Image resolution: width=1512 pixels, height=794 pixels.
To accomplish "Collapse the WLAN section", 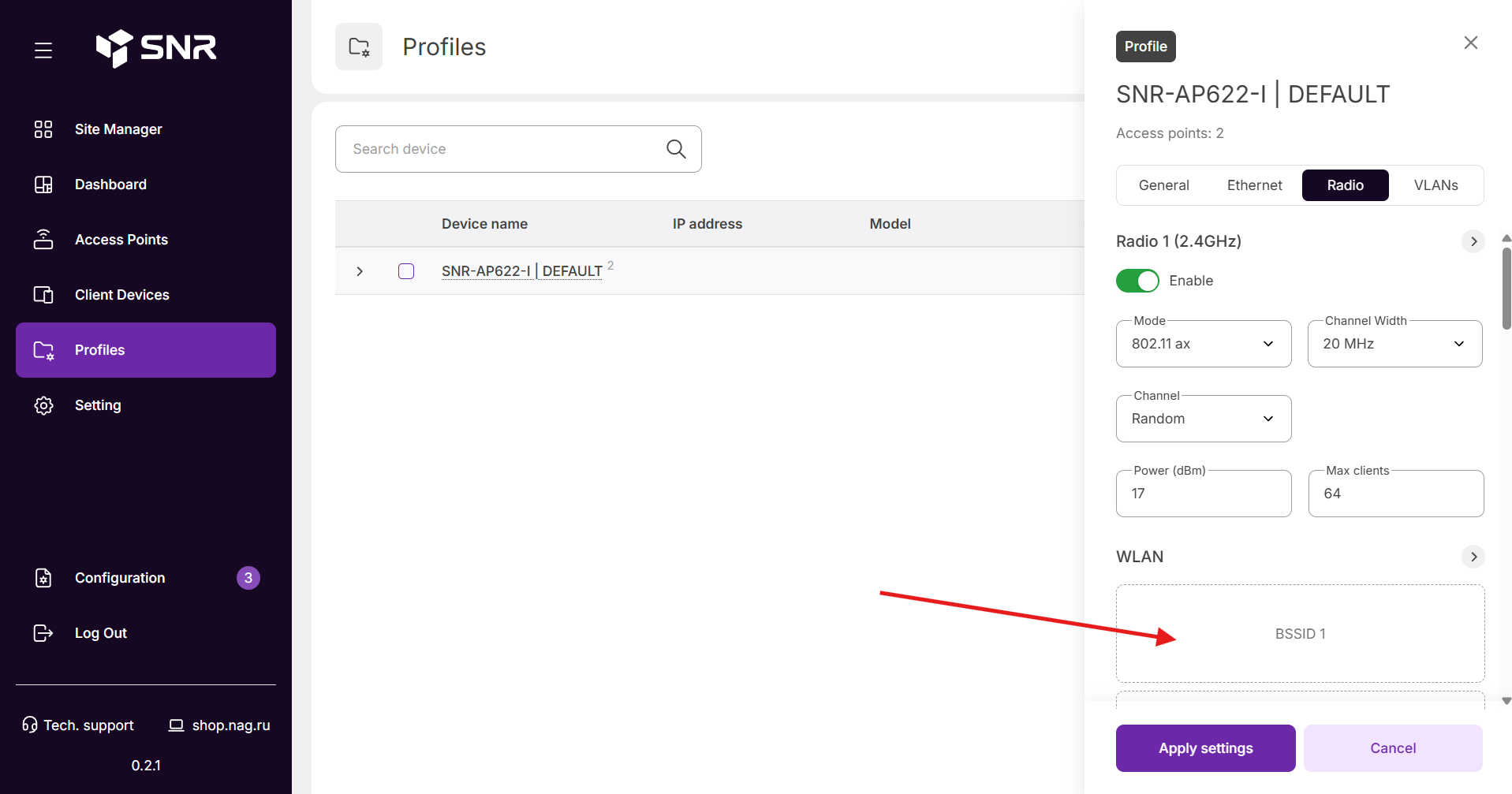I will [x=1473, y=557].
